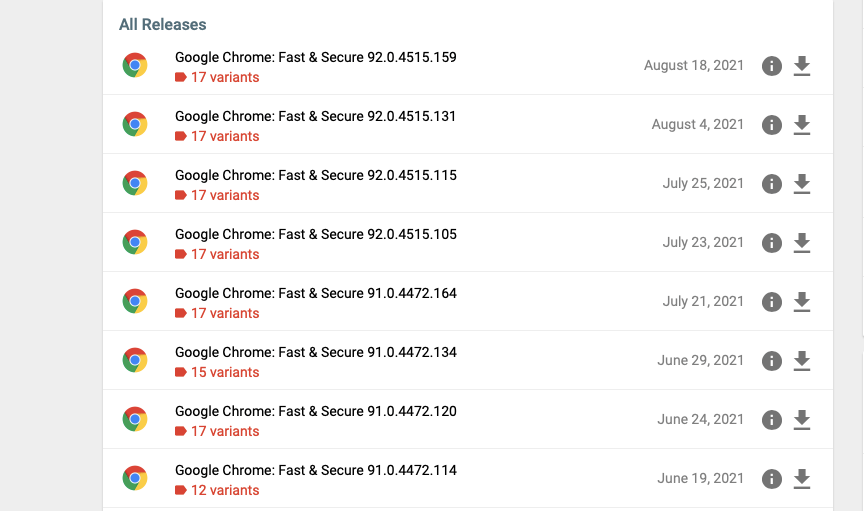Open info for Chrome 91.0.4472.120
This screenshot has height=511, width=864.
tap(771, 420)
